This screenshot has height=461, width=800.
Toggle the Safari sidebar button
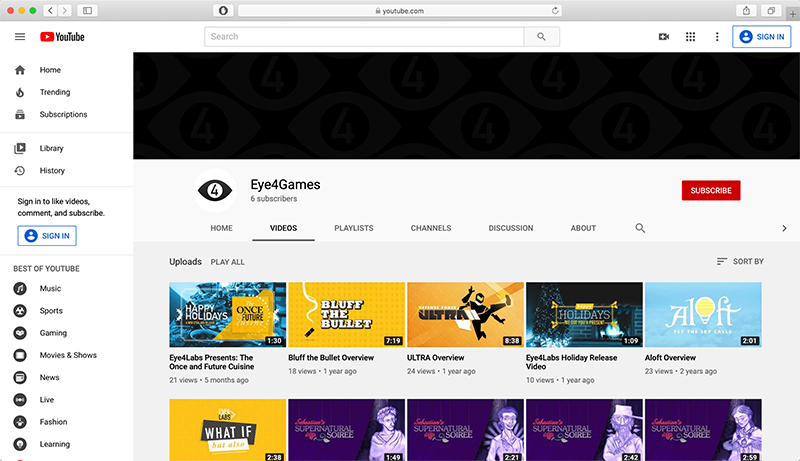pyautogui.click(x=88, y=10)
